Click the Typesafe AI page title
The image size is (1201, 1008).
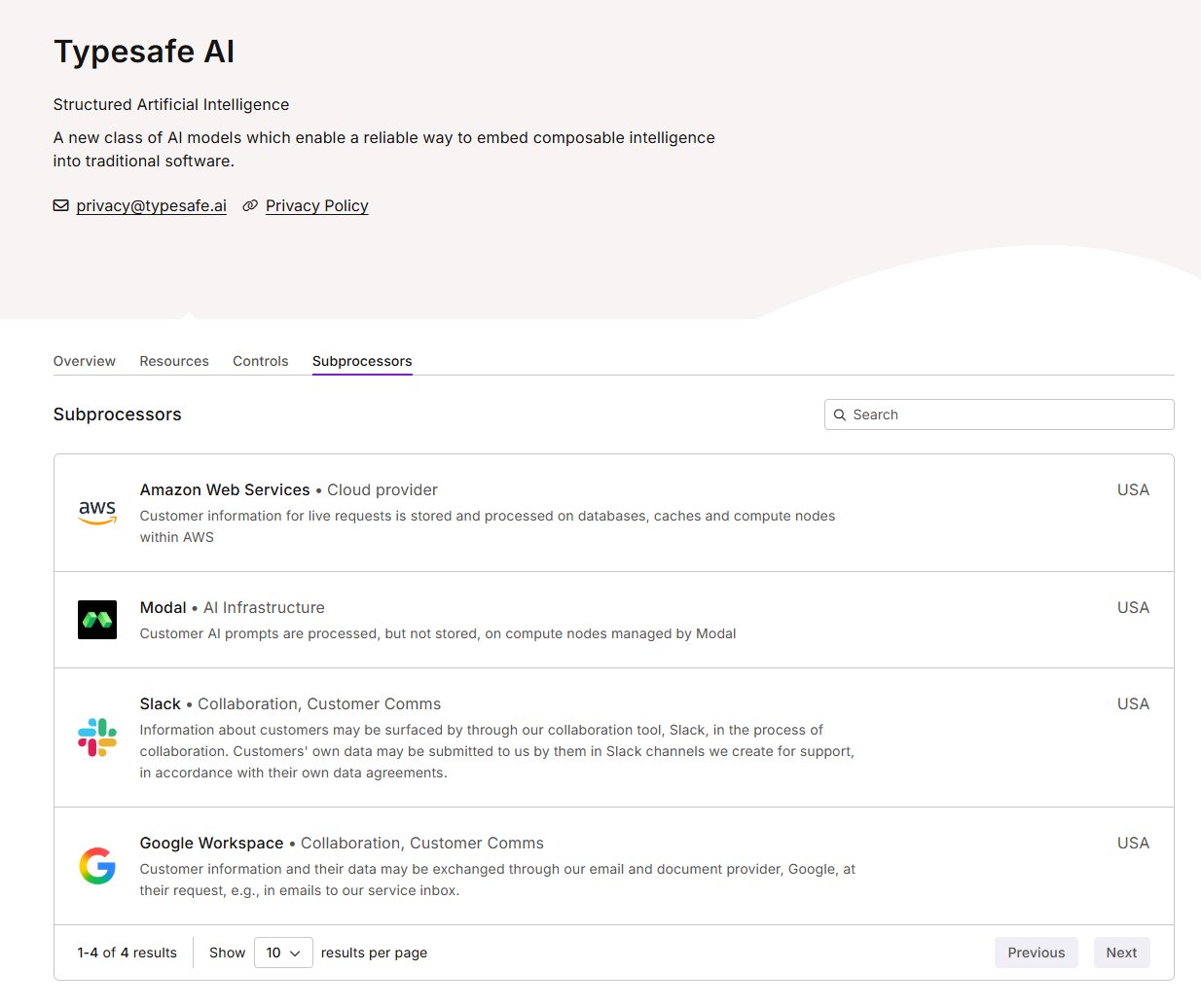coord(144,52)
